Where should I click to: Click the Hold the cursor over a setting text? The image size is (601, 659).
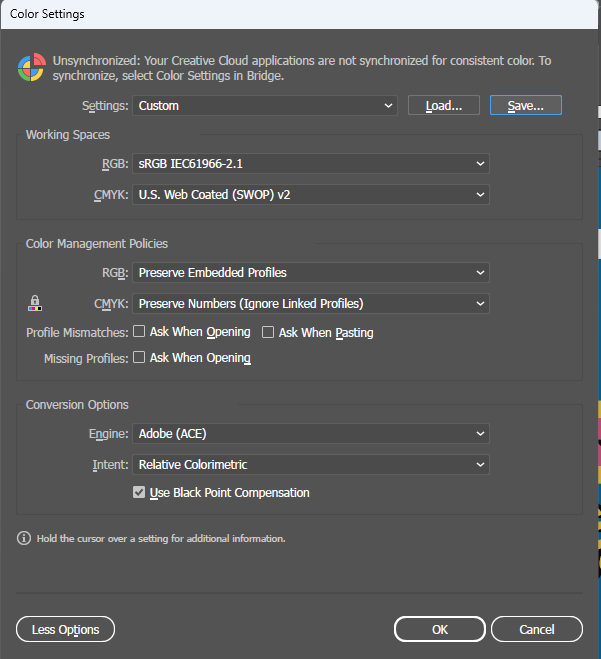point(161,538)
